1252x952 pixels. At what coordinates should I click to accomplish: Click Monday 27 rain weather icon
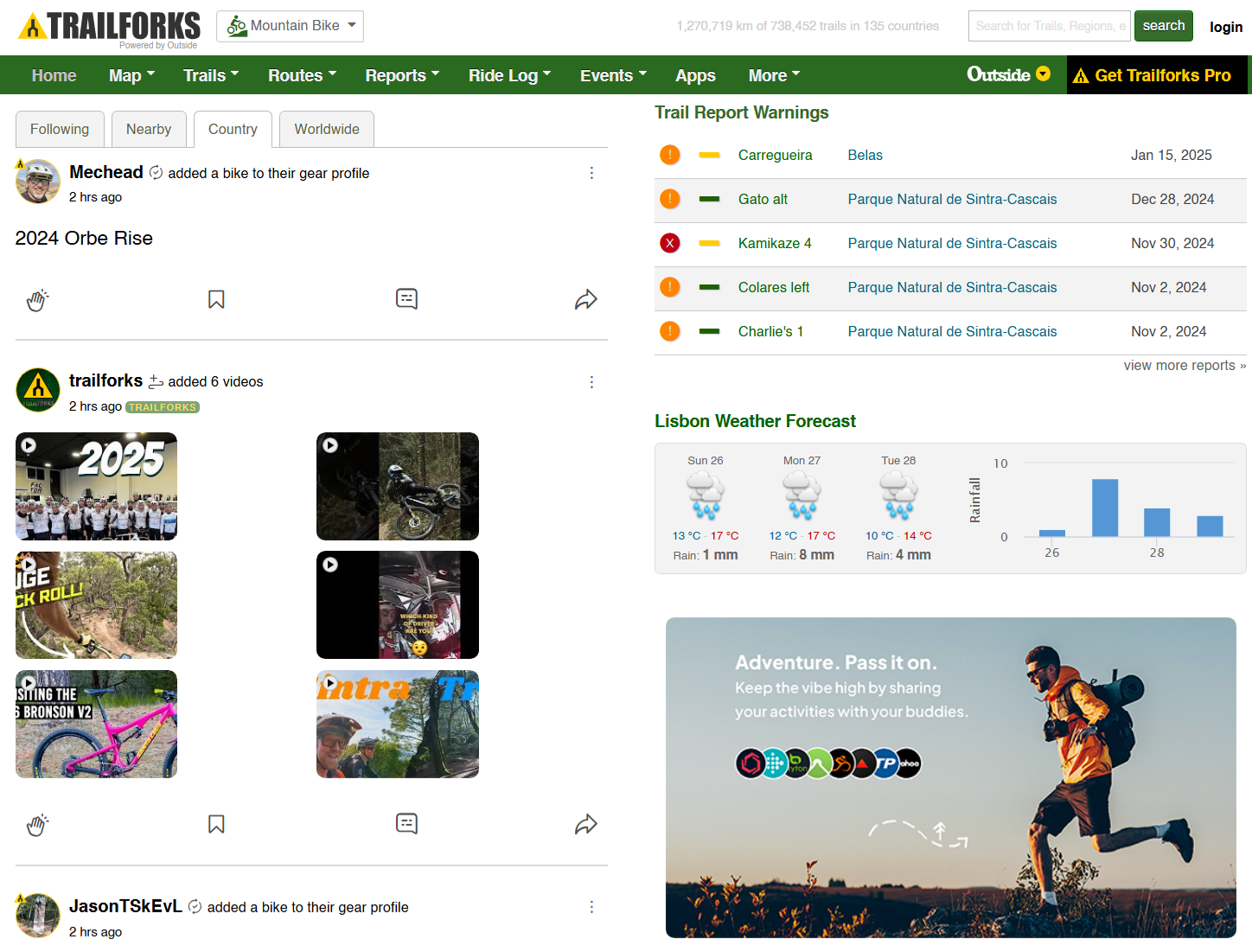point(802,495)
